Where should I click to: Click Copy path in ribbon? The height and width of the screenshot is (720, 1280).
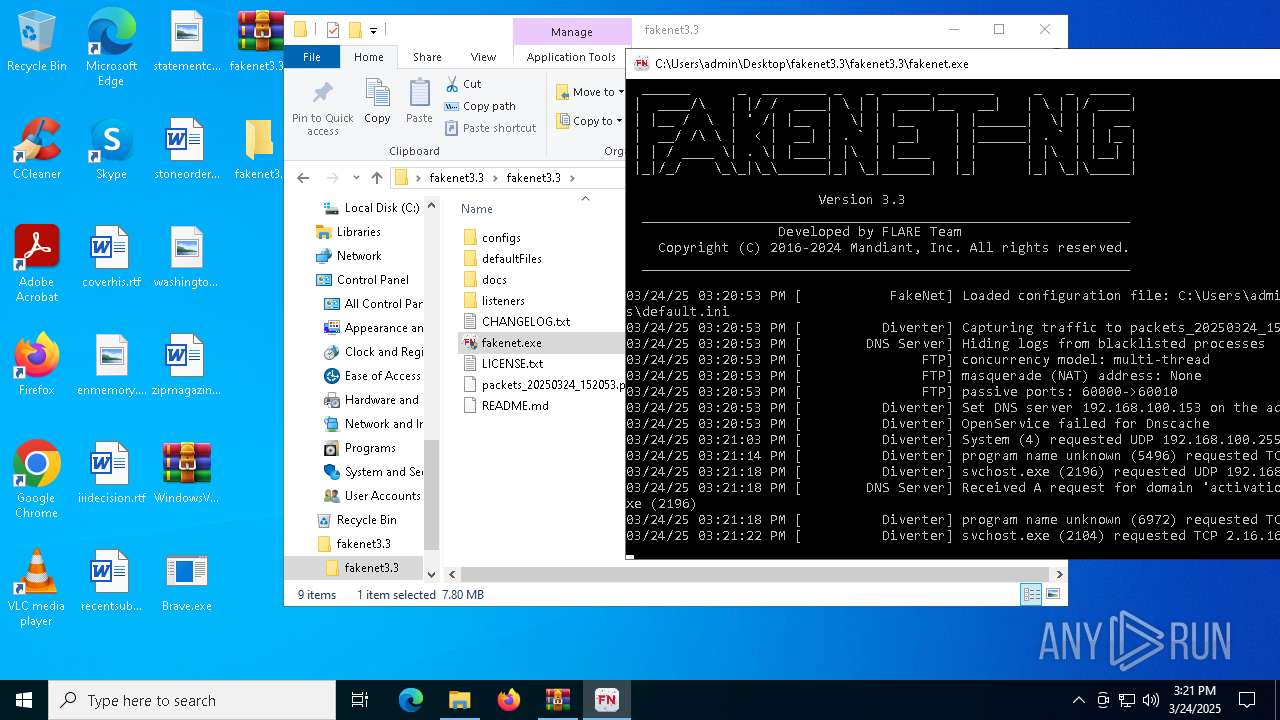point(480,106)
